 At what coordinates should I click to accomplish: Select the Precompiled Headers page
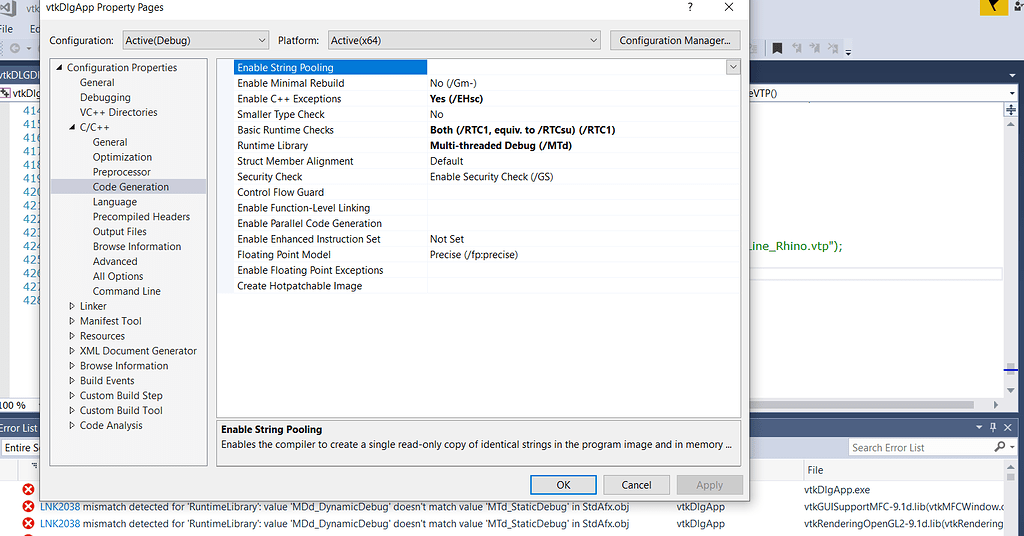[x=141, y=217]
